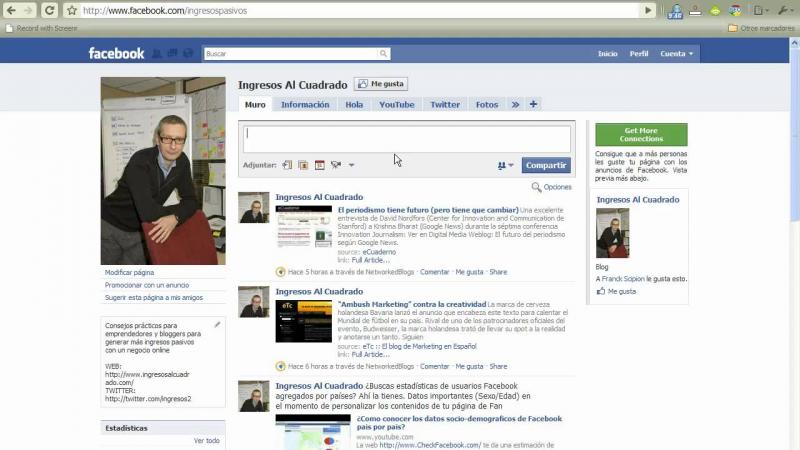Click the attach event calendar icon
Screen dimensions: 800x450
320,165
